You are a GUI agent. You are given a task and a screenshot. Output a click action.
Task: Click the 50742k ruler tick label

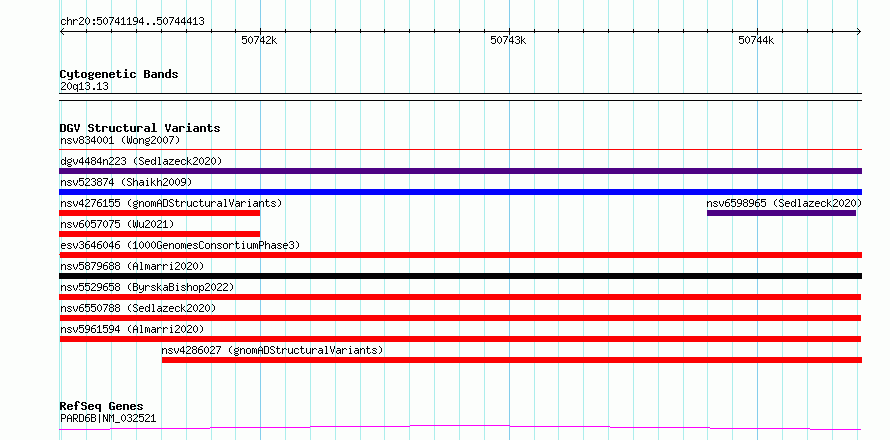[259, 40]
